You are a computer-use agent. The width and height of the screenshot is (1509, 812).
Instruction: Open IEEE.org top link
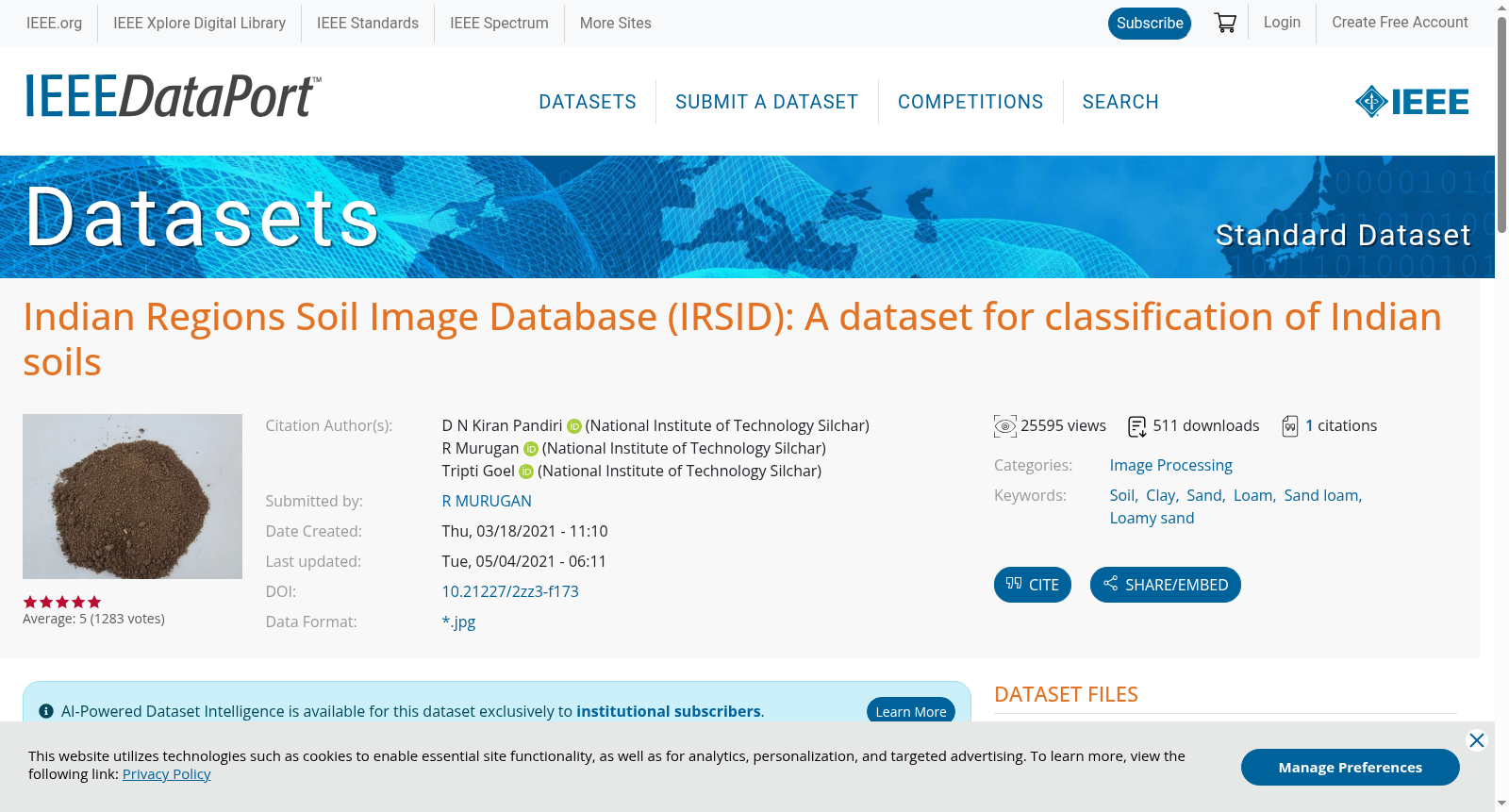(x=54, y=23)
